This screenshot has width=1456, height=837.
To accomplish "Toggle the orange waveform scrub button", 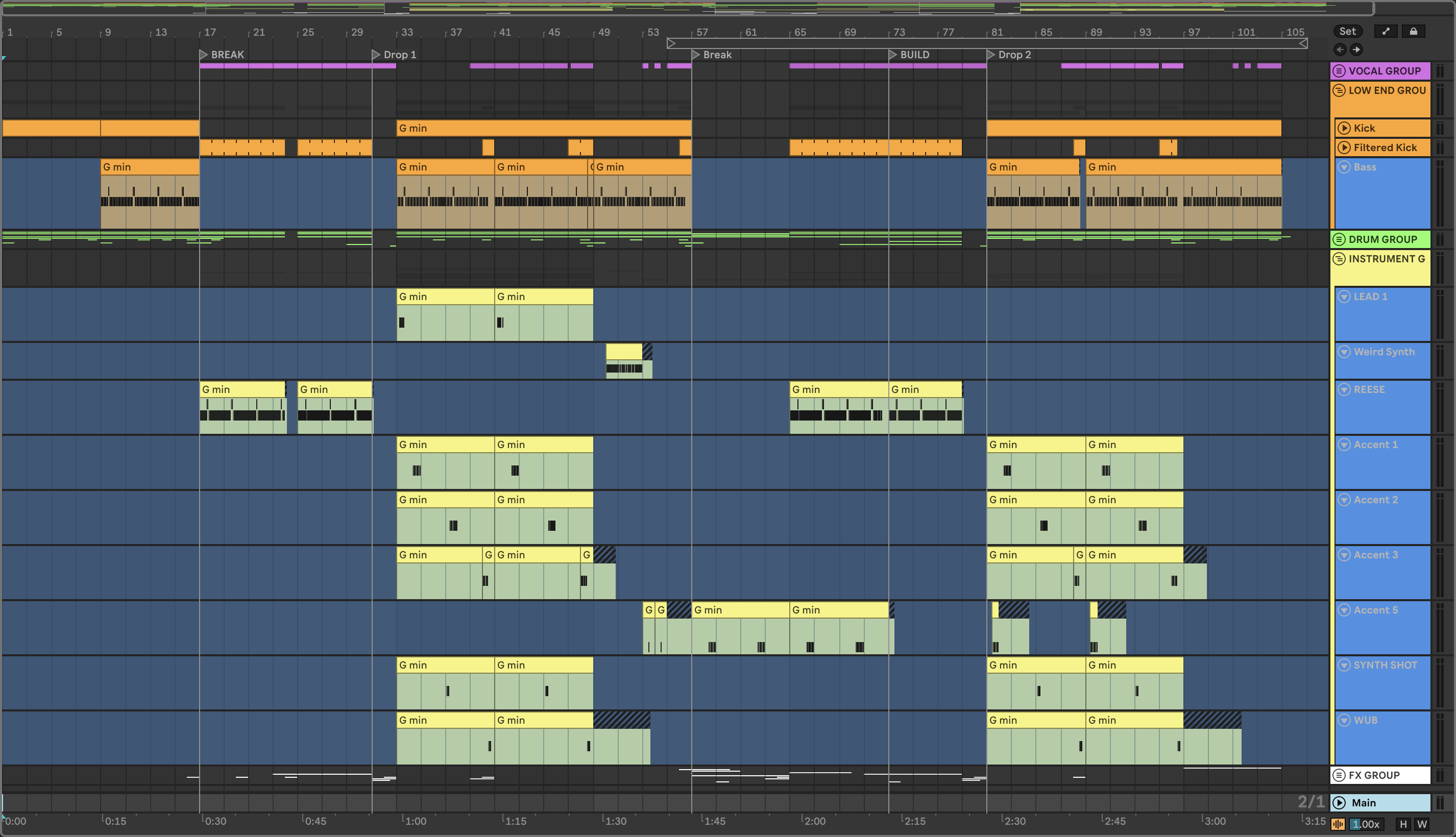I will pyautogui.click(x=1338, y=824).
